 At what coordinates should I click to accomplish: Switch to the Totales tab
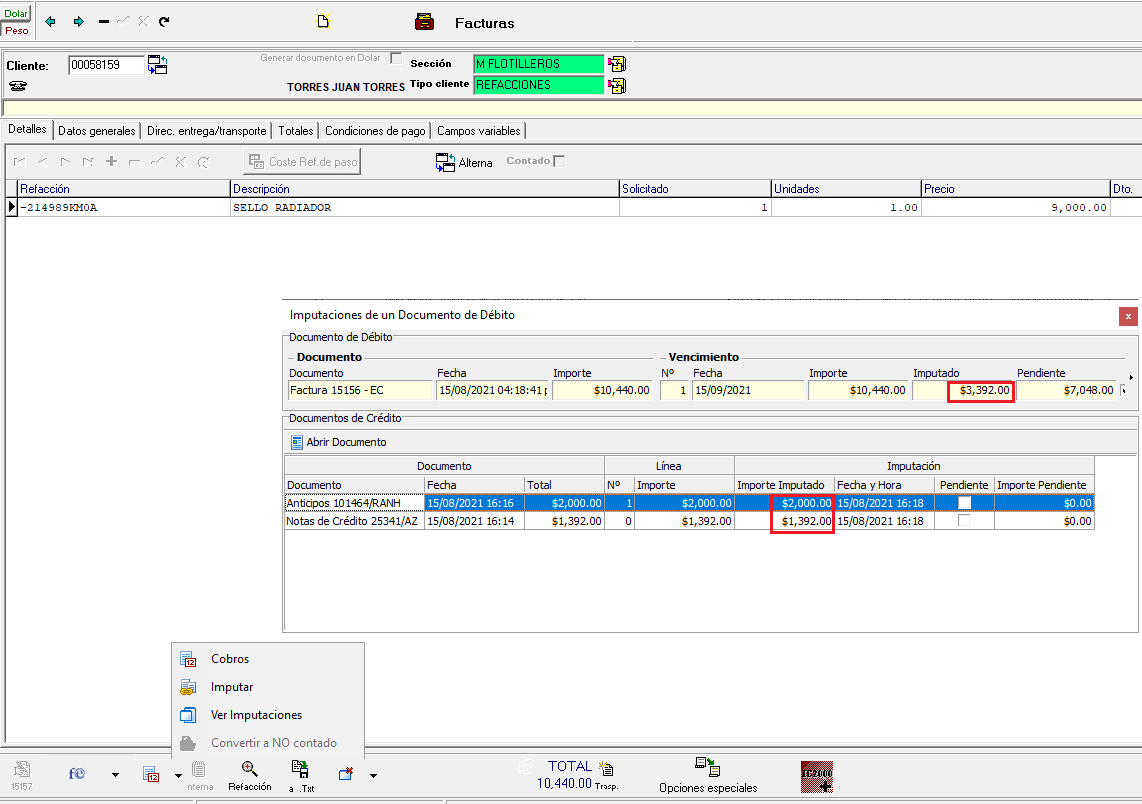pos(295,131)
